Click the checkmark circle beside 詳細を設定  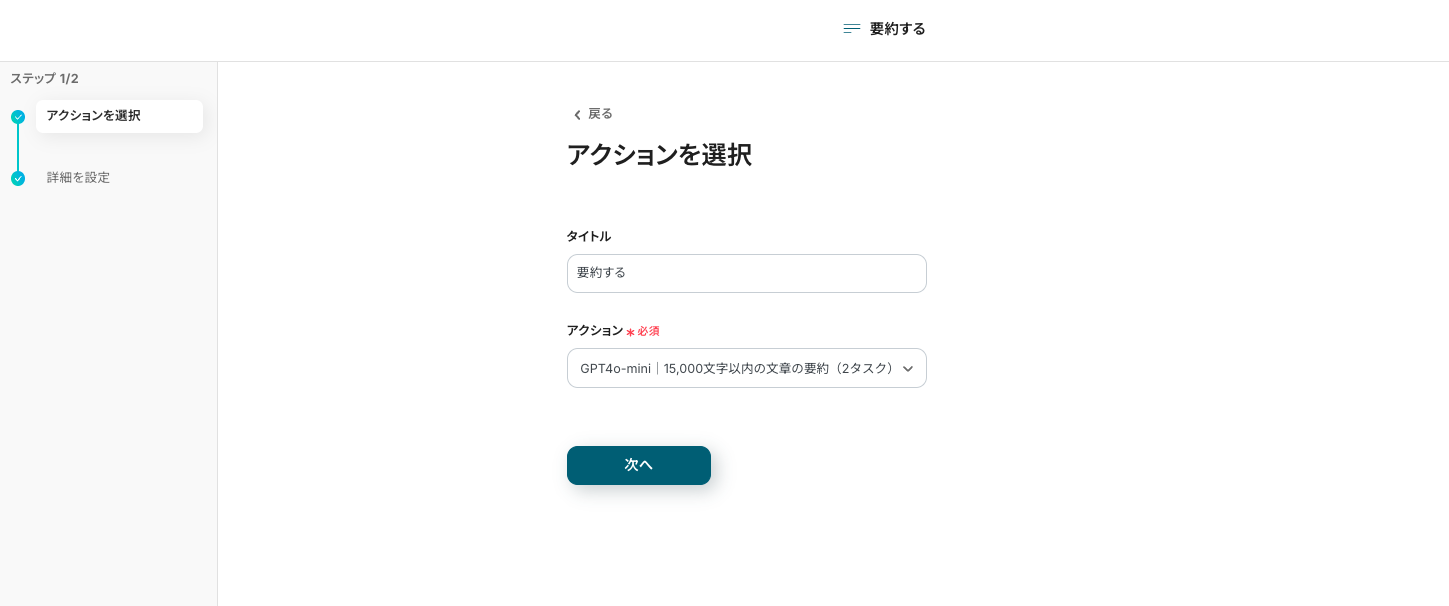(18, 179)
